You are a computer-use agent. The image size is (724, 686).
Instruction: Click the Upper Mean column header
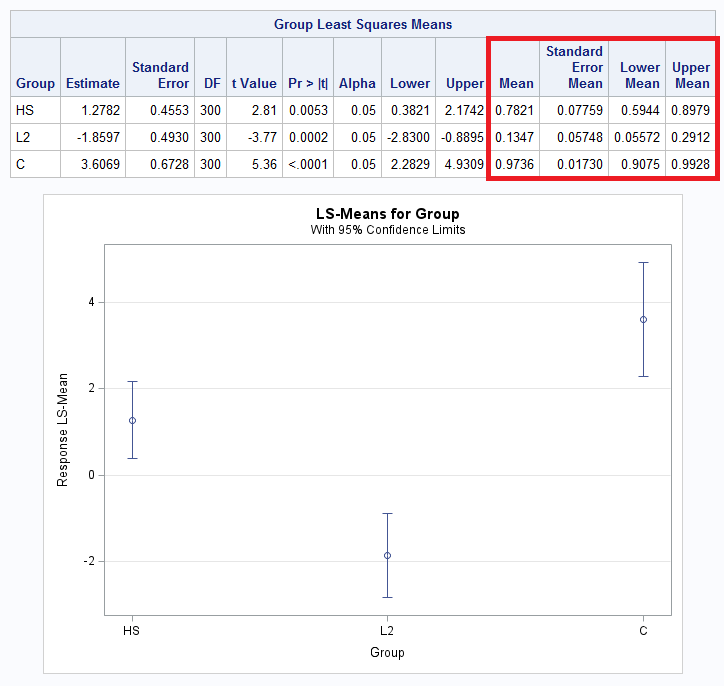692,75
